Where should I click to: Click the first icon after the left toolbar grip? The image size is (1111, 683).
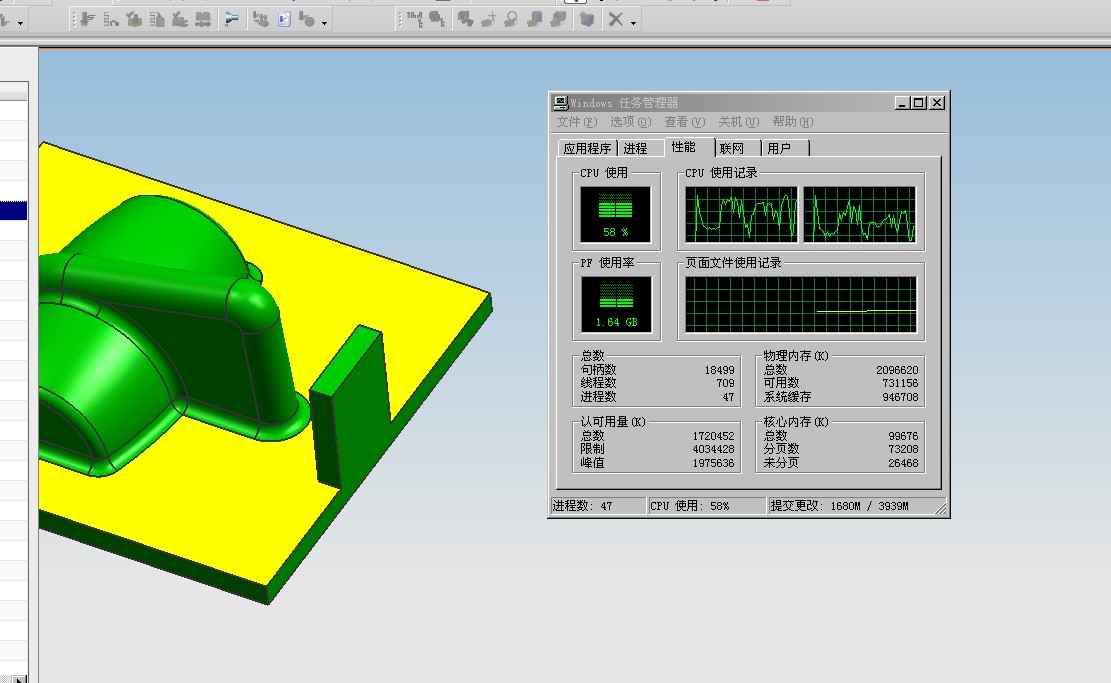pyautogui.click(x=87, y=20)
